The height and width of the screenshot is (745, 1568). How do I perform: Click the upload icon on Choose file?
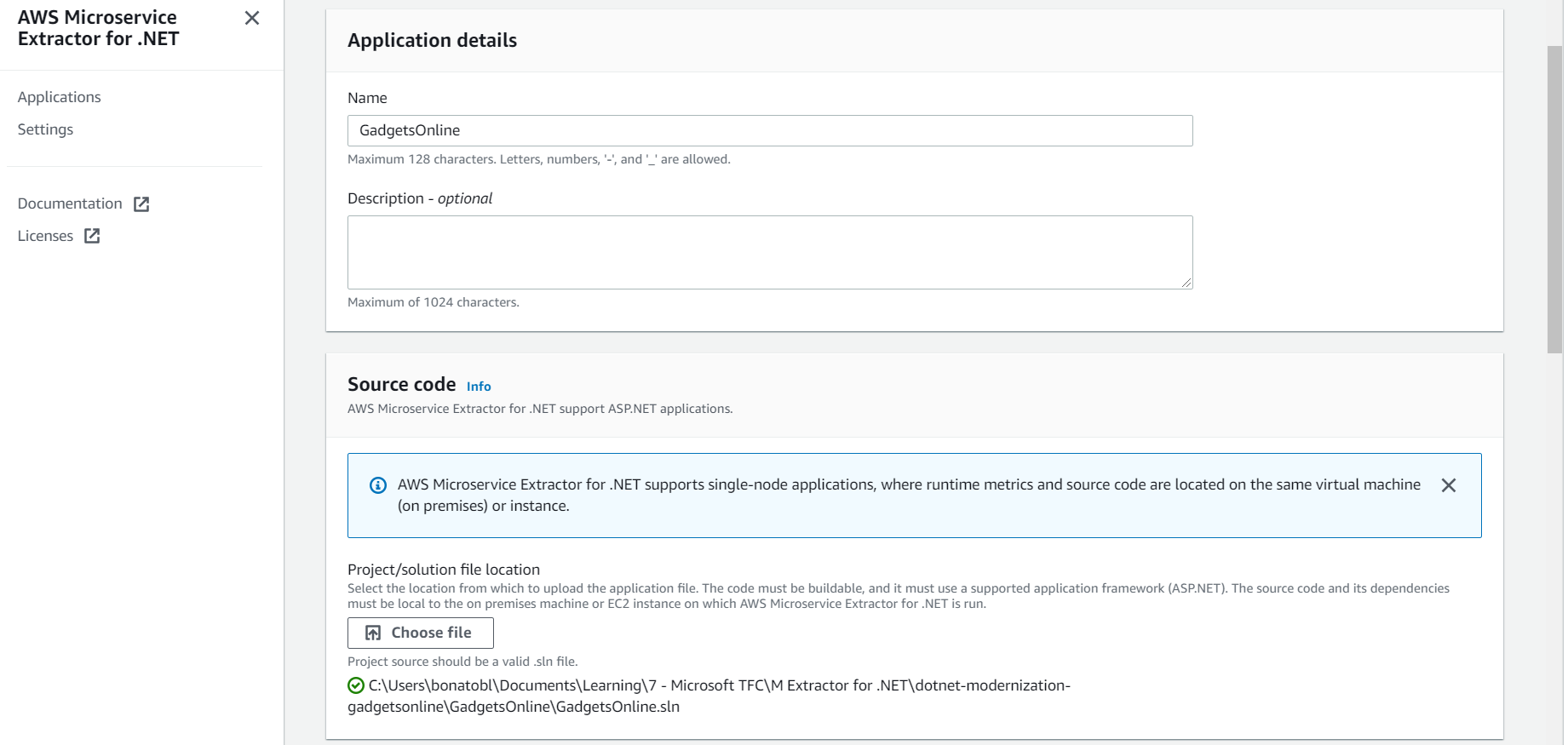click(x=373, y=633)
